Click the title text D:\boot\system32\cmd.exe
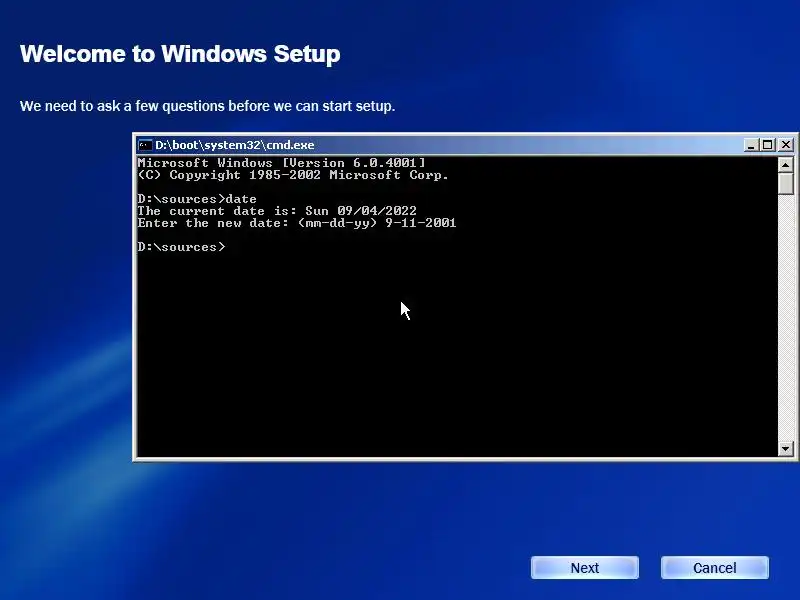 [x=235, y=145]
